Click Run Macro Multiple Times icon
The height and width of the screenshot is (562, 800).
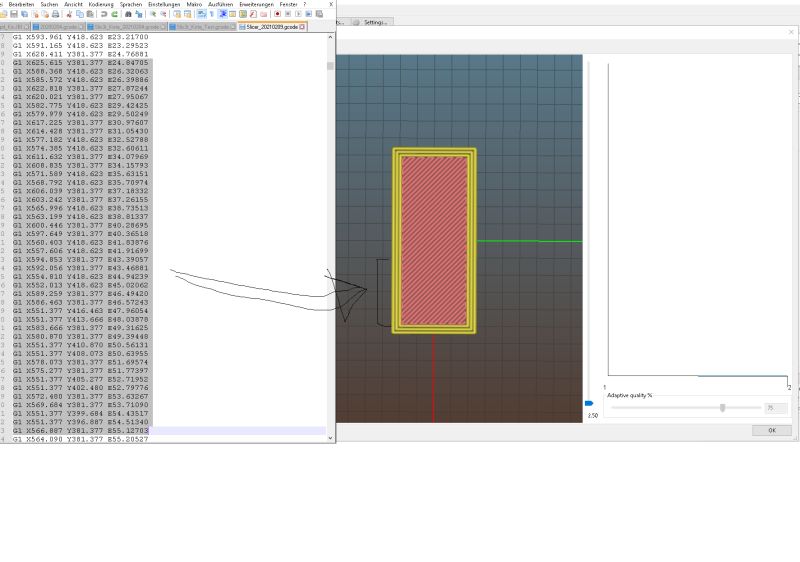[308, 14]
